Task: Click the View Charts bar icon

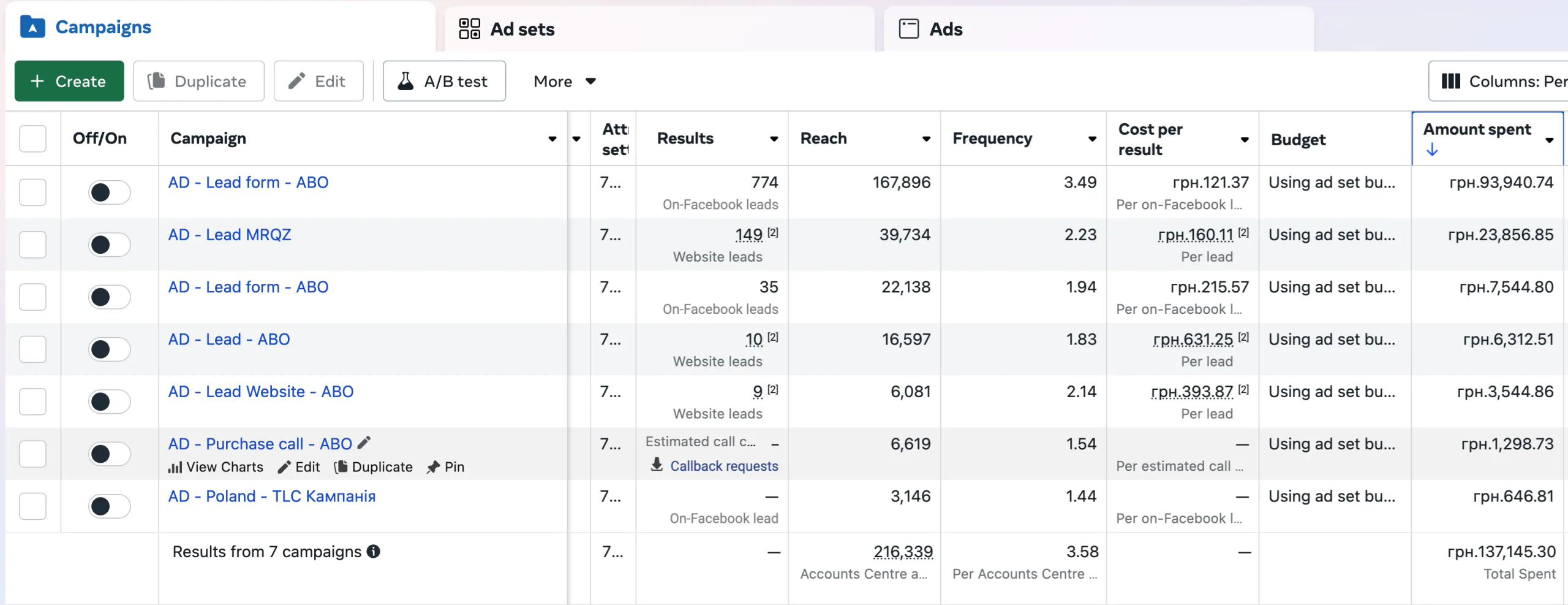Action: pyautogui.click(x=175, y=467)
